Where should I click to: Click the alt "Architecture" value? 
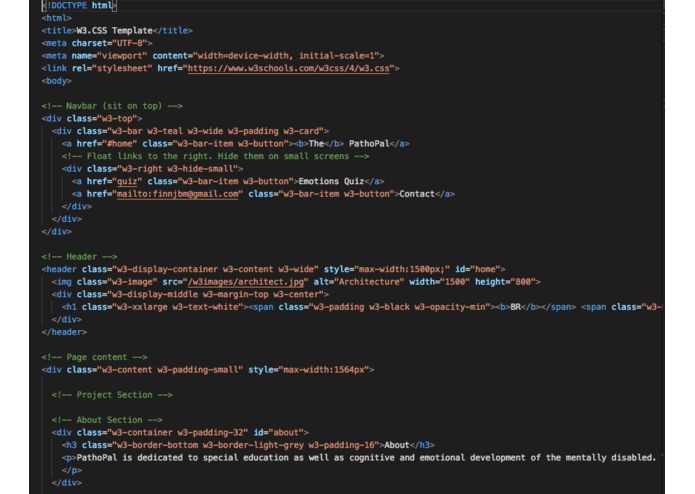tap(369, 282)
